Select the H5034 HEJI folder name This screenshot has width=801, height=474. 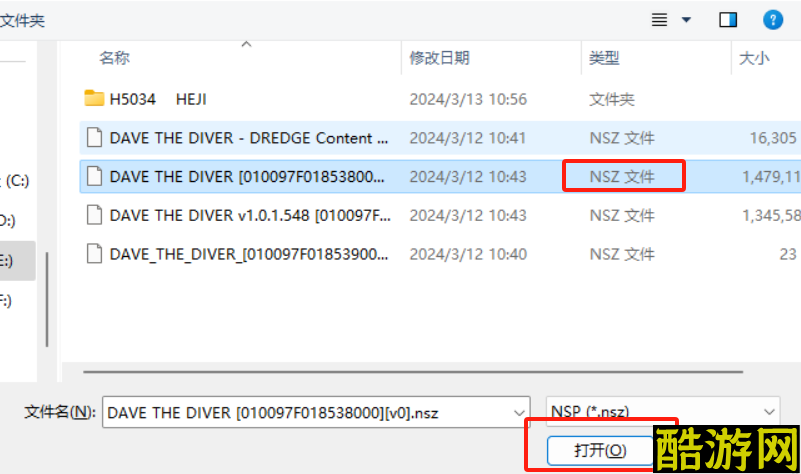point(158,99)
